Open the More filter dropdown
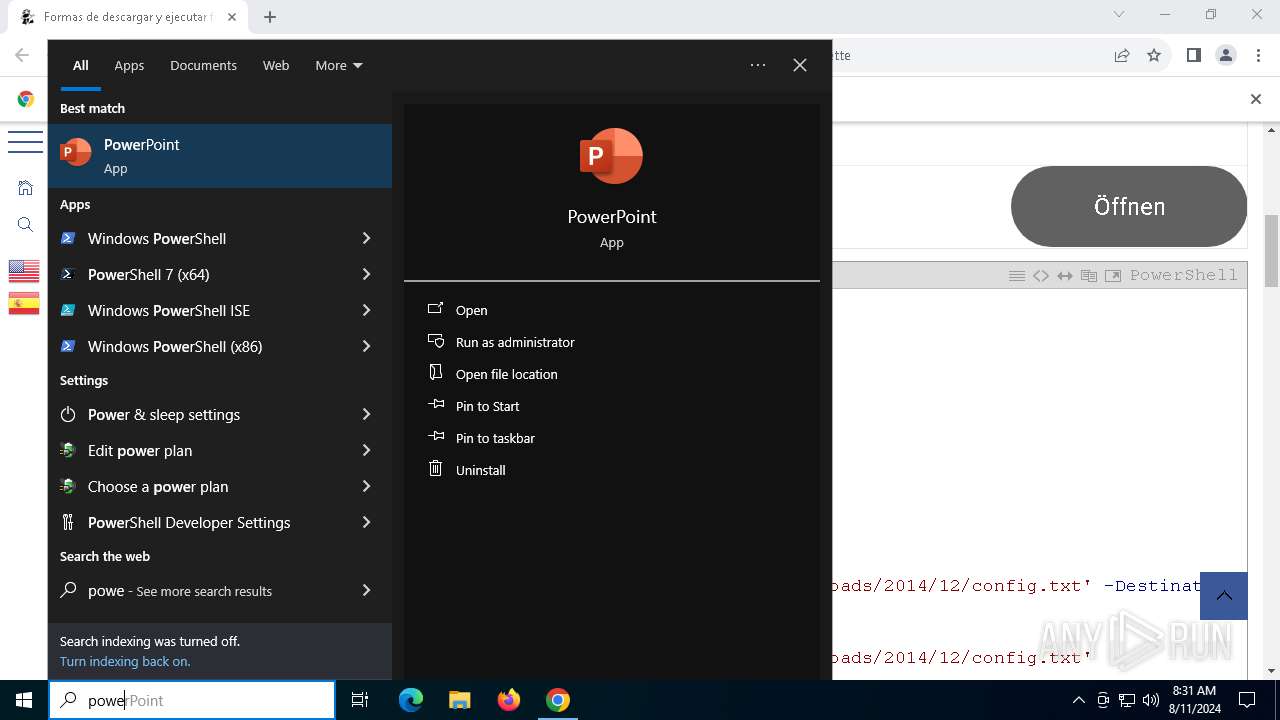This screenshot has width=1280, height=720. tap(339, 65)
